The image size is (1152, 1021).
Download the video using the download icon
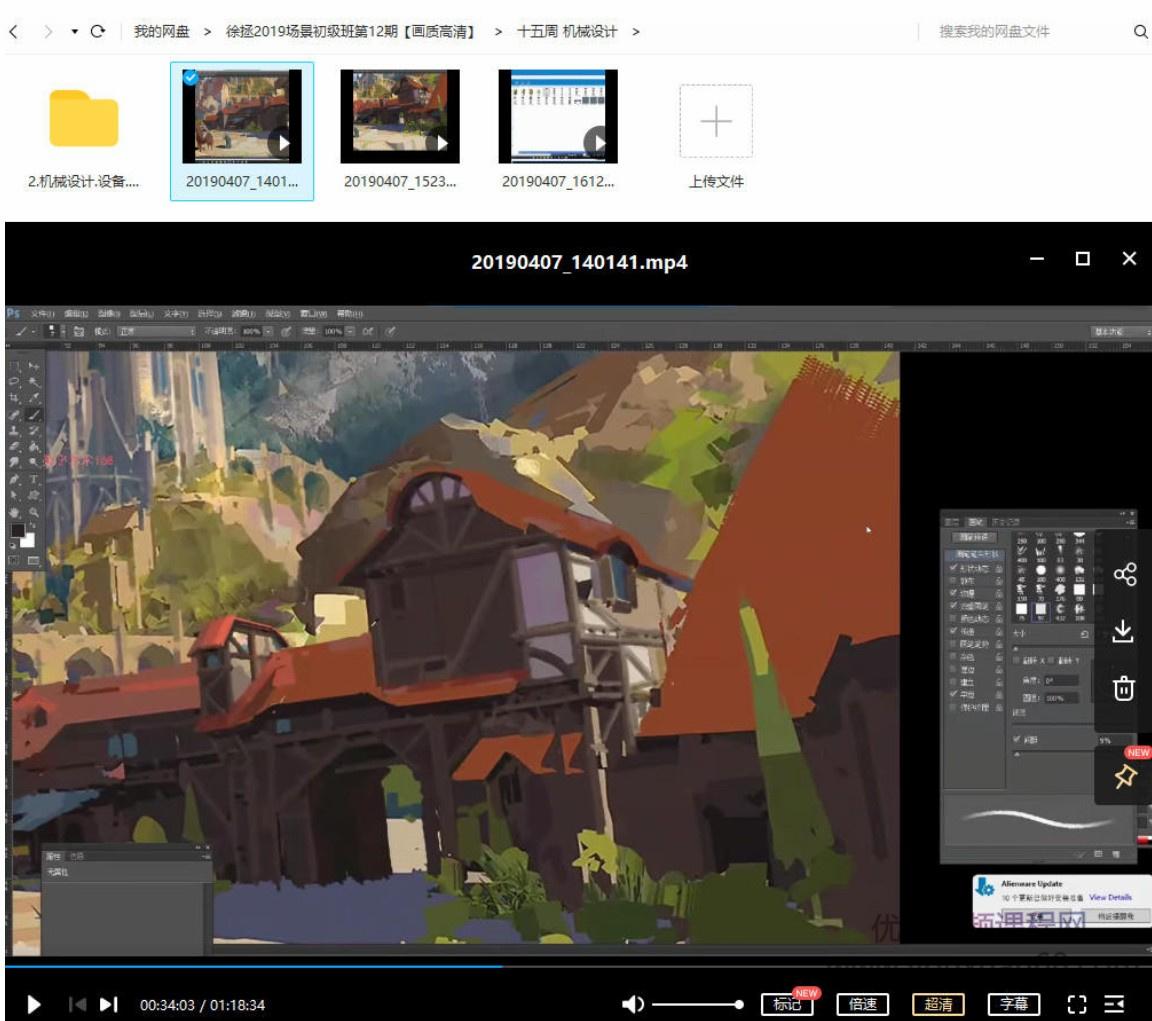(1125, 631)
